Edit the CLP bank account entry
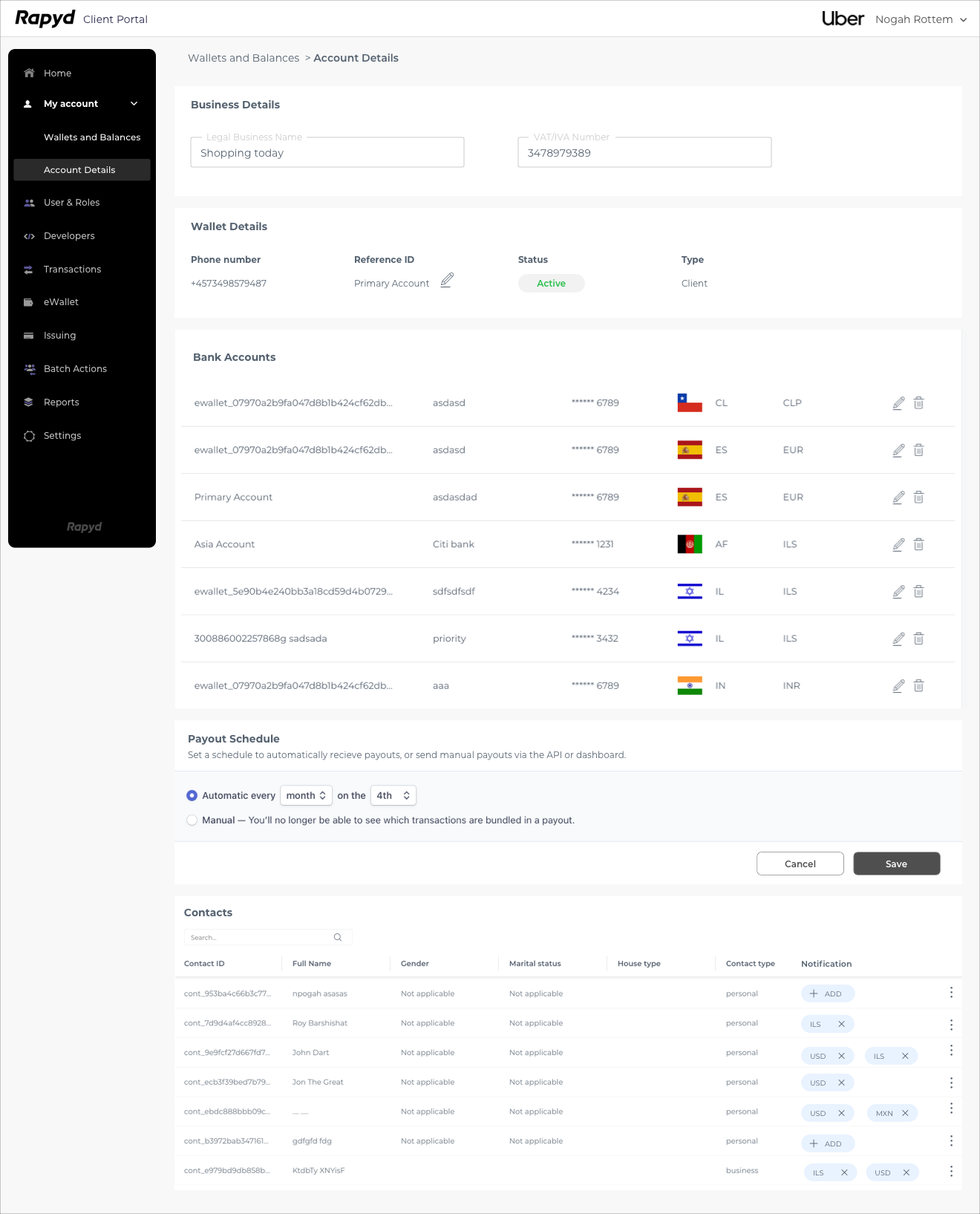This screenshot has width=980, height=1214. click(x=898, y=403)
